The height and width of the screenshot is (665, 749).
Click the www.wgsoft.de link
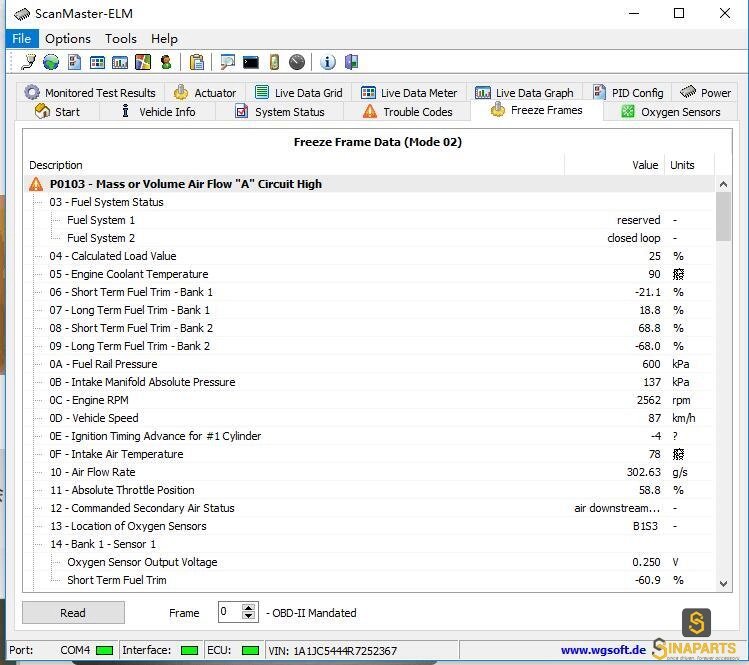click(x=603, y=650)
